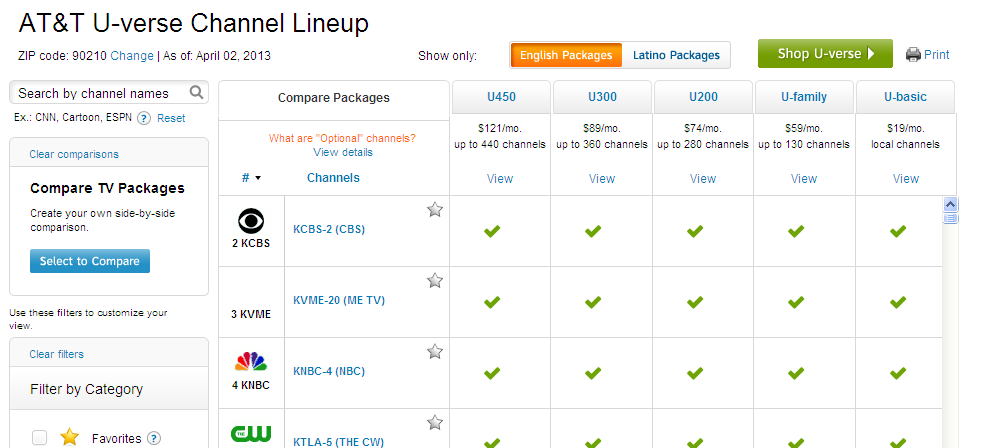This screenshot has height=448, width=1007.
Task: Click the search magnifier icon
Action: pos(197,93)
